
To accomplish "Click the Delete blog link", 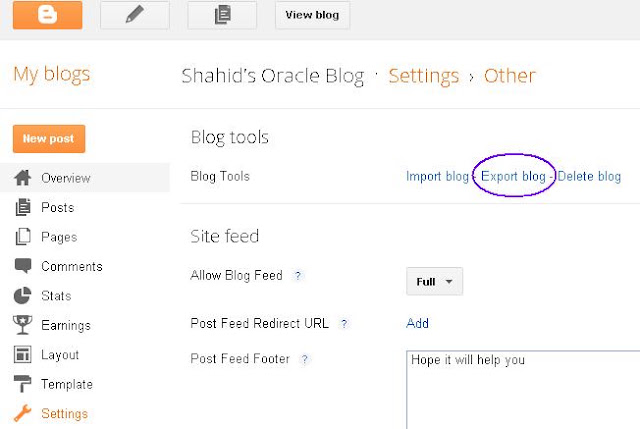I will click(589, 176).
